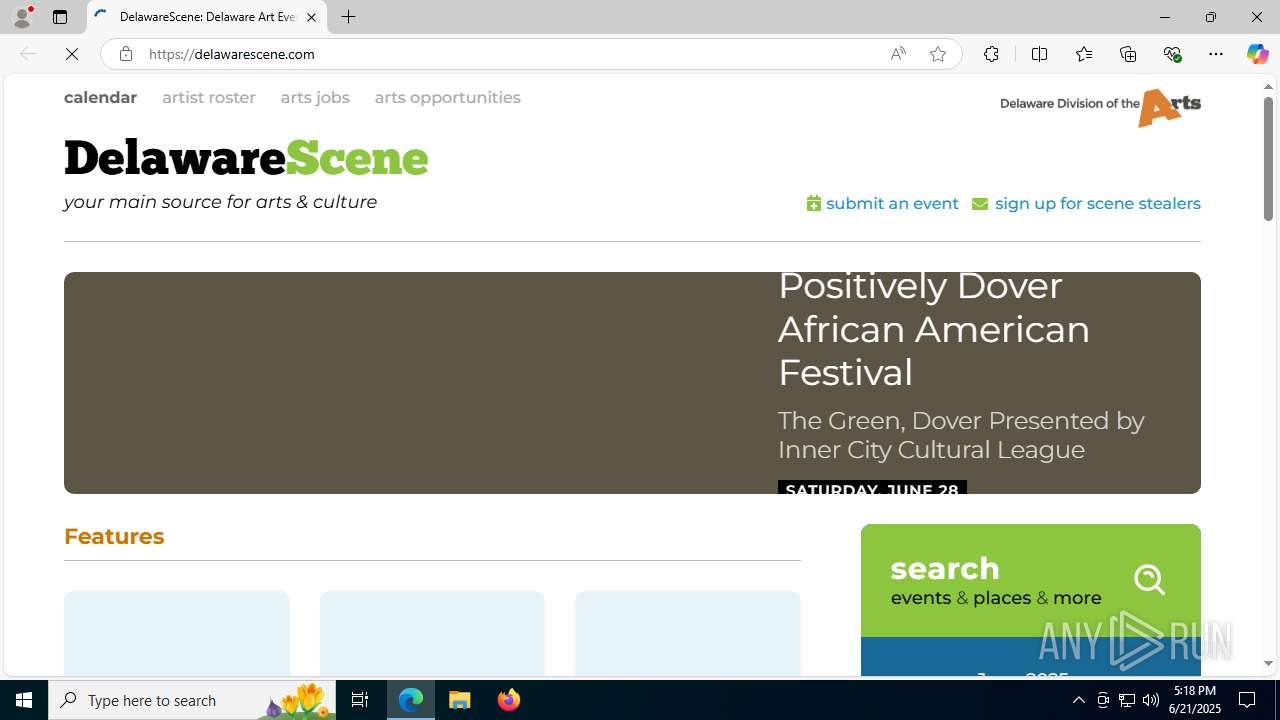Open the Windows Start menu
1280x720 pixels.
[x=24, y=700]
